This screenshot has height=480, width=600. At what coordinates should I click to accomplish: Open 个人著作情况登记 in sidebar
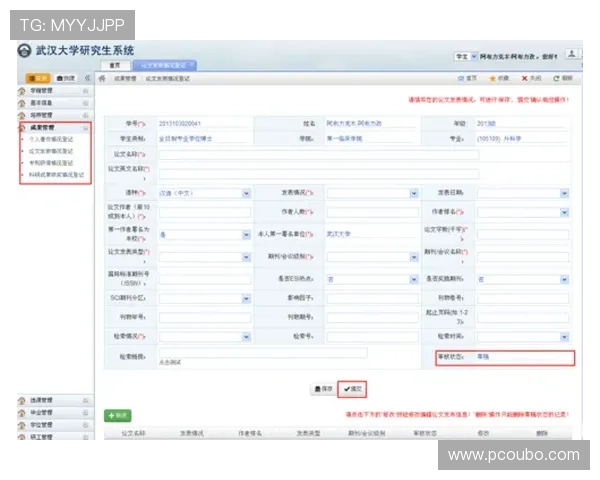[x=51, y=139]
